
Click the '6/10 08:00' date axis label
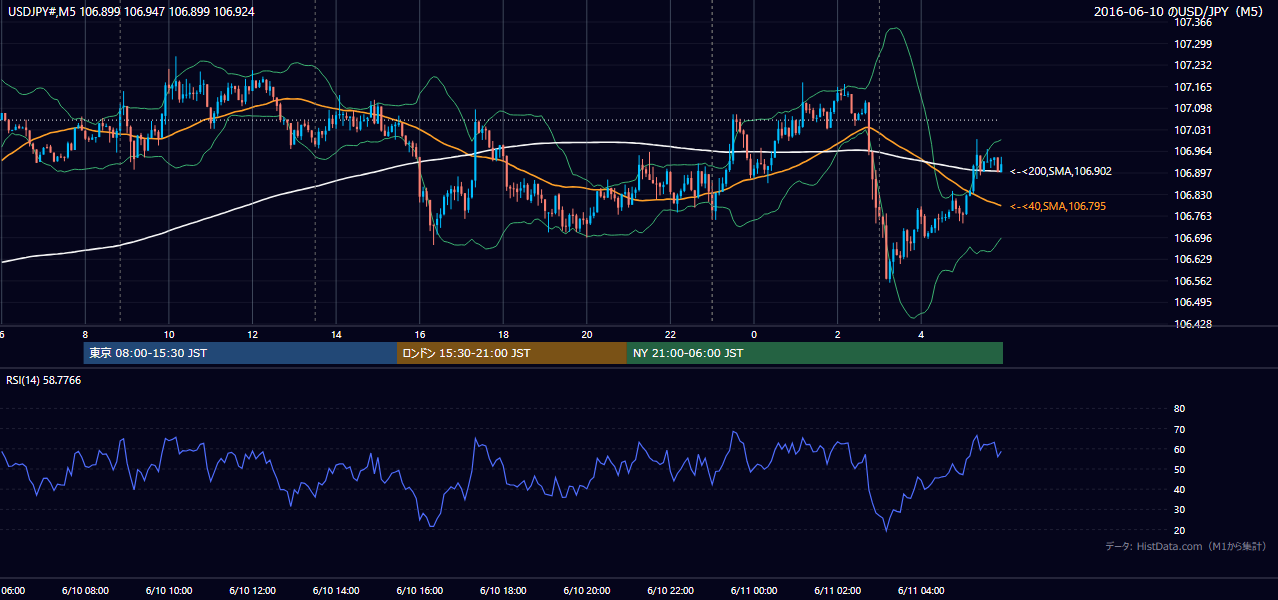[85, 590]
